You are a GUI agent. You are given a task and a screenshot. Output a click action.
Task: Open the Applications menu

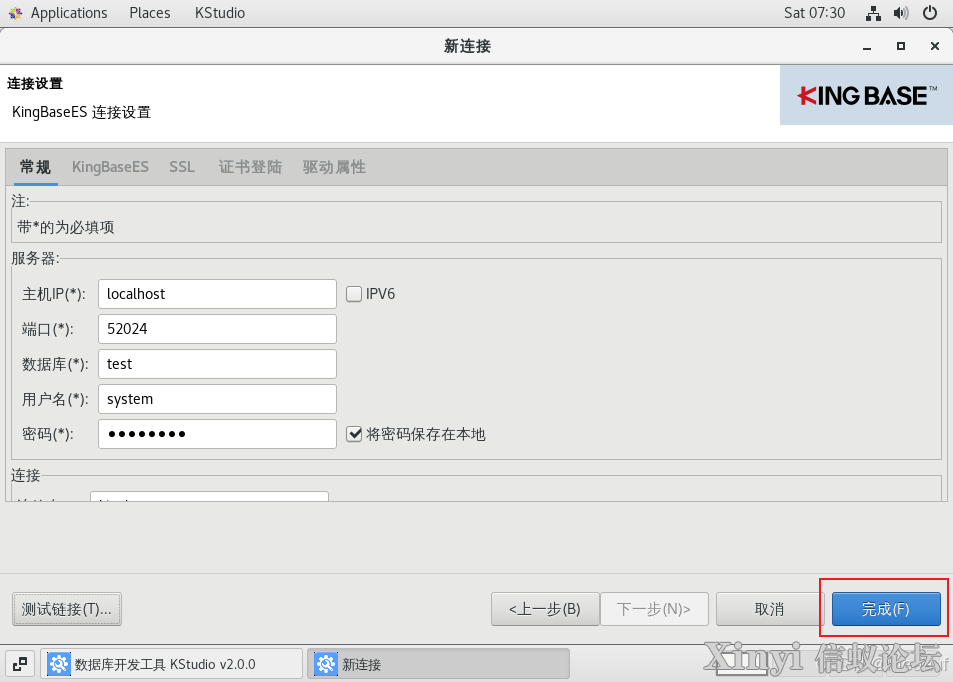click(69, 13)
